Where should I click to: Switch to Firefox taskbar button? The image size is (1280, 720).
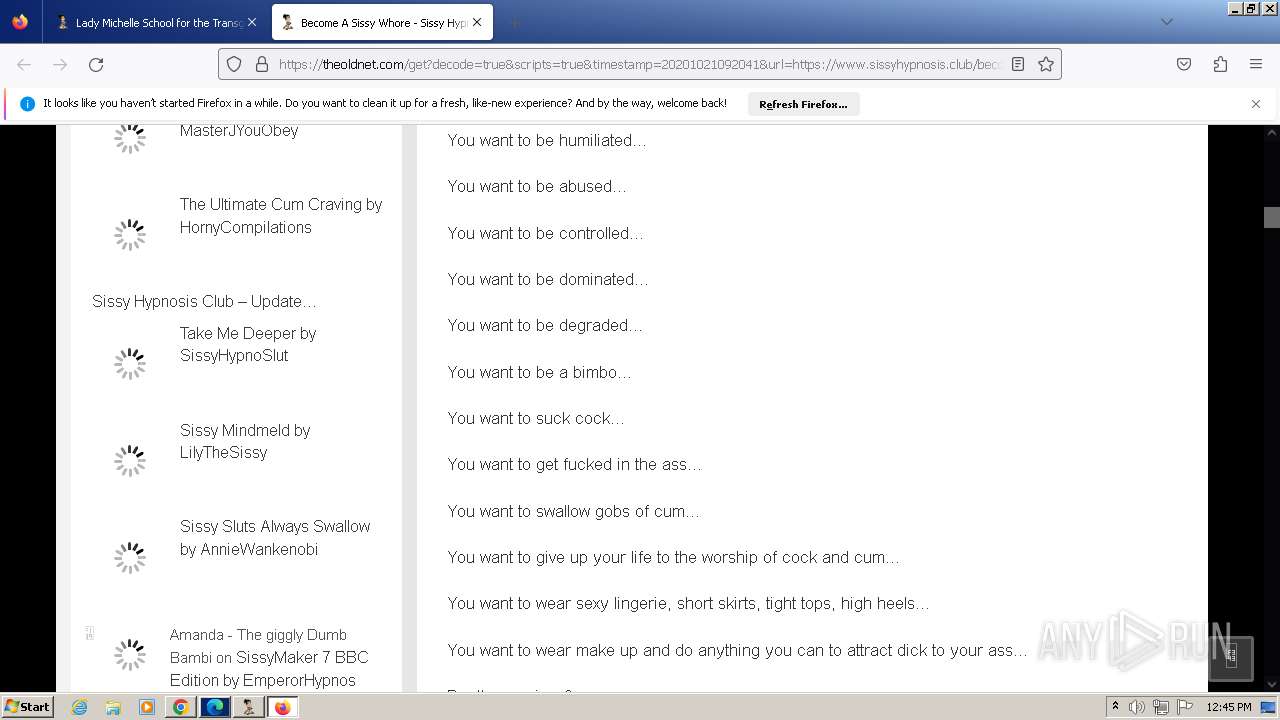coord(283,707)
